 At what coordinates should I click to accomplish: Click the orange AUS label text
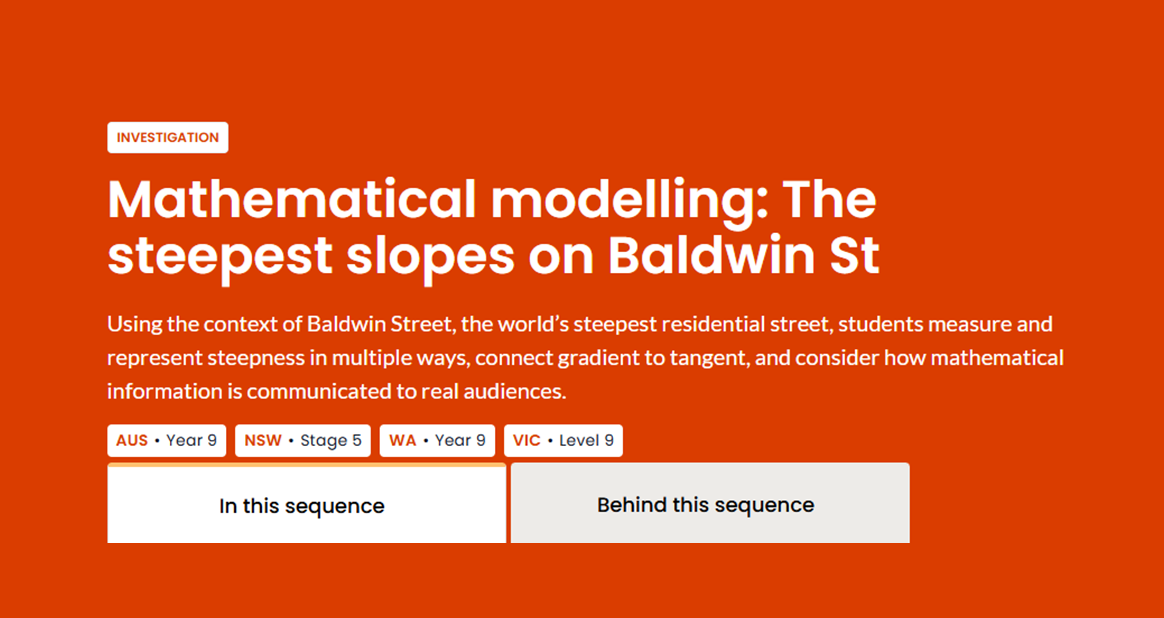click(x=132, y=440)
